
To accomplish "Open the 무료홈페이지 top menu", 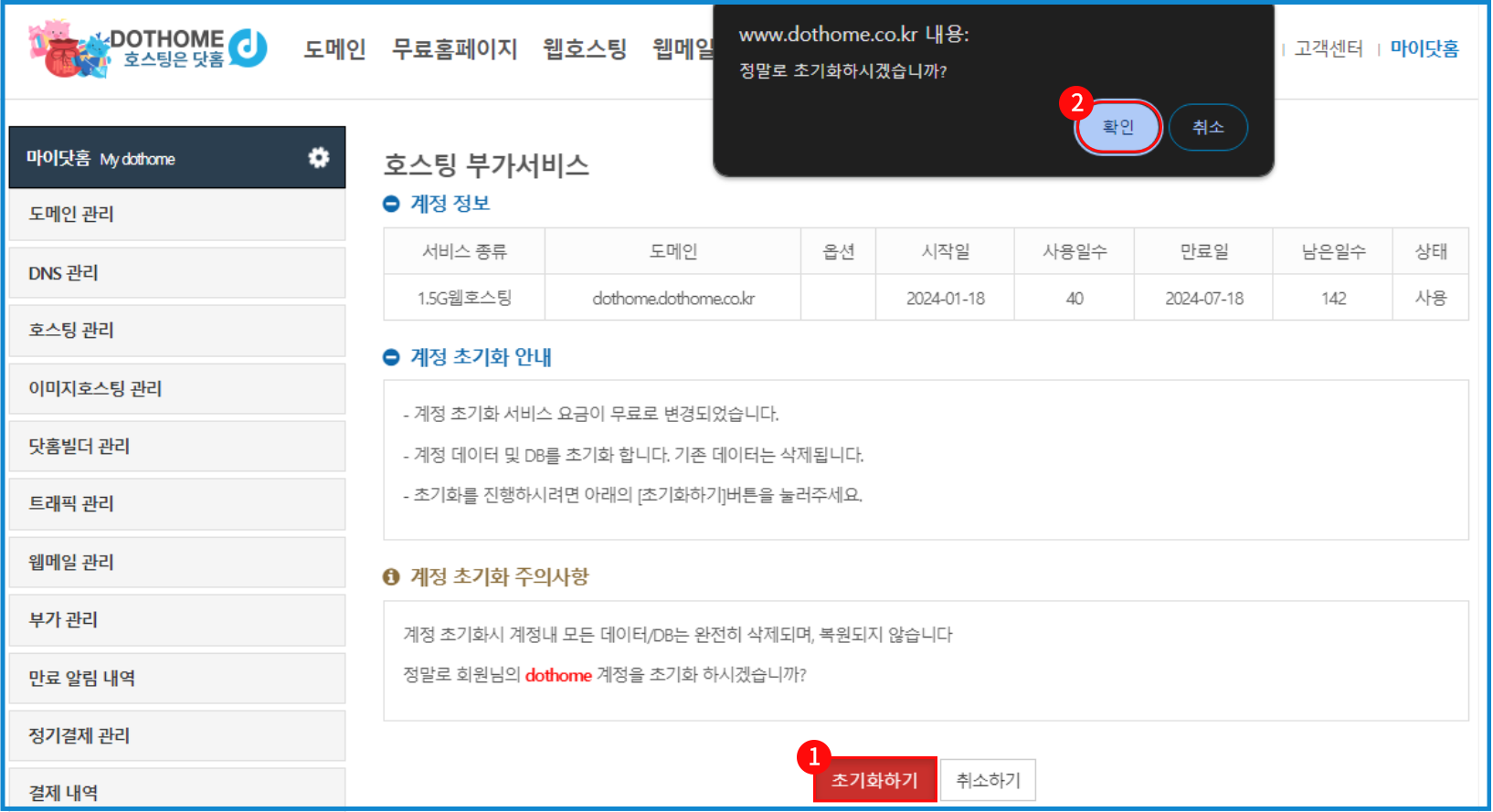I will pos(454,49).
